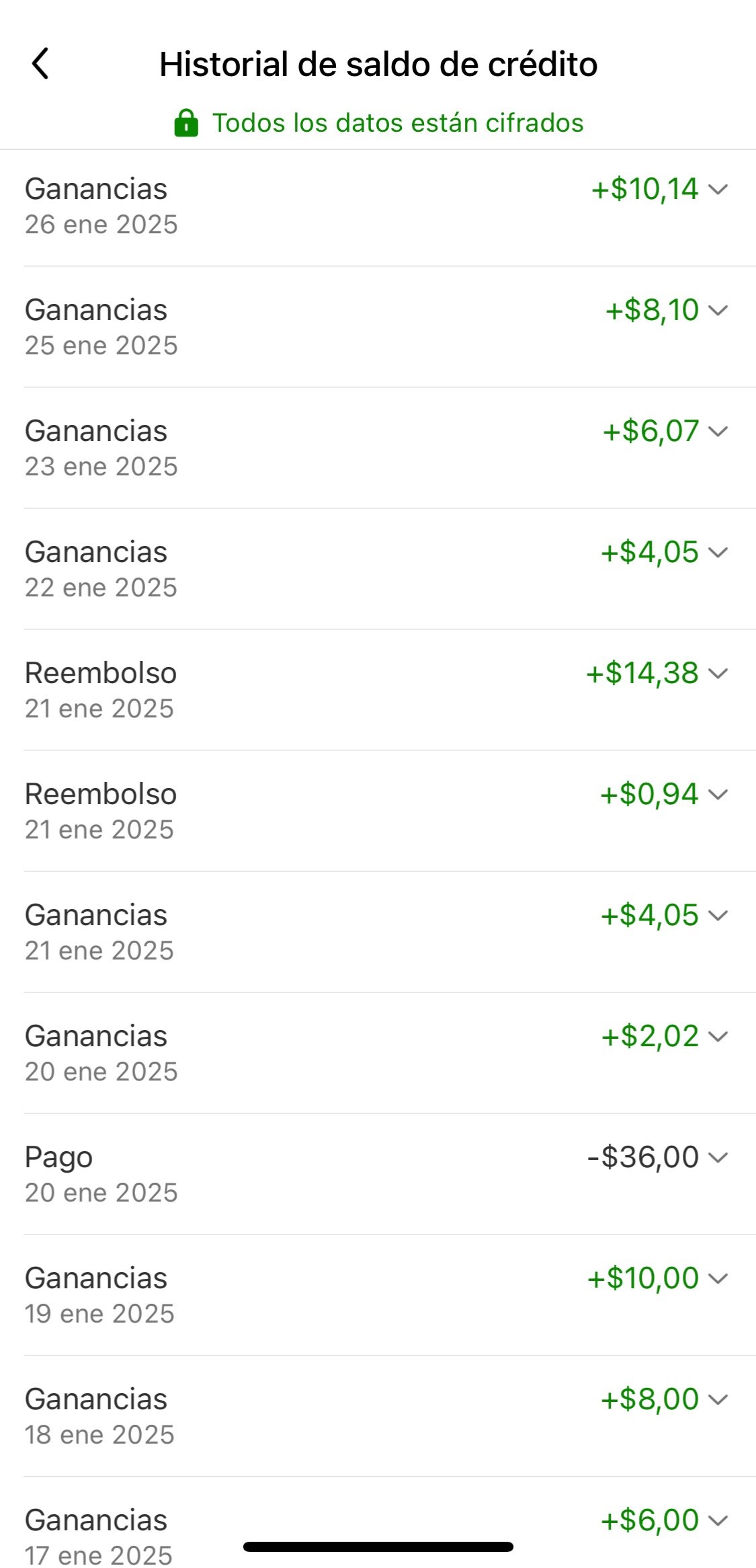
Task: Expand chevron beside +$10,00
Action: click(718, 1279)
